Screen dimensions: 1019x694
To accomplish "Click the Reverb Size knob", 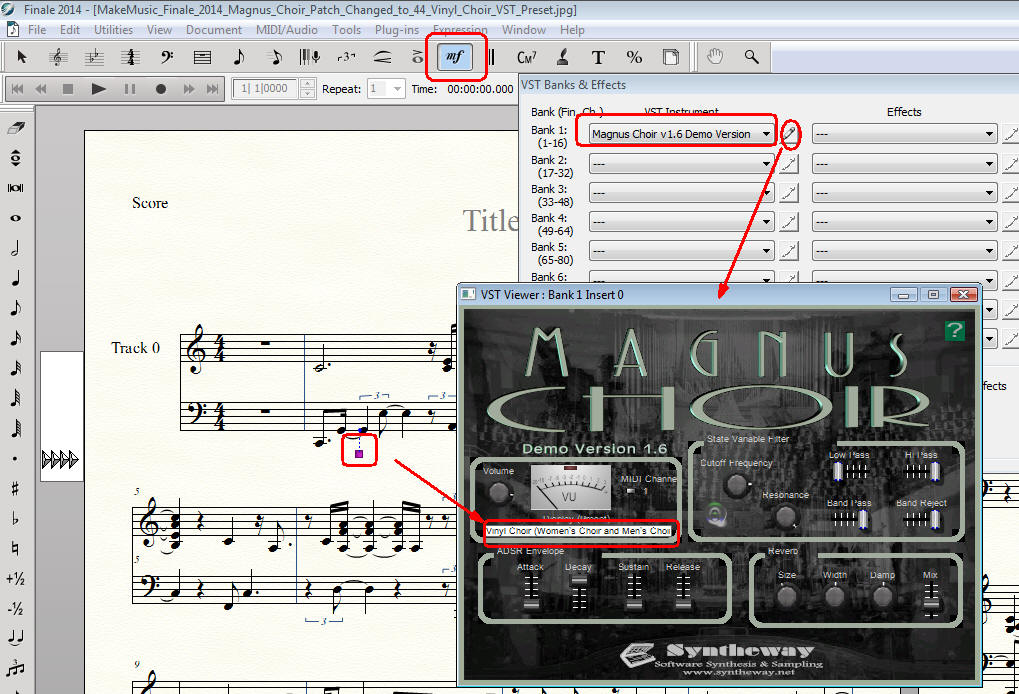I will pos(786,595).
